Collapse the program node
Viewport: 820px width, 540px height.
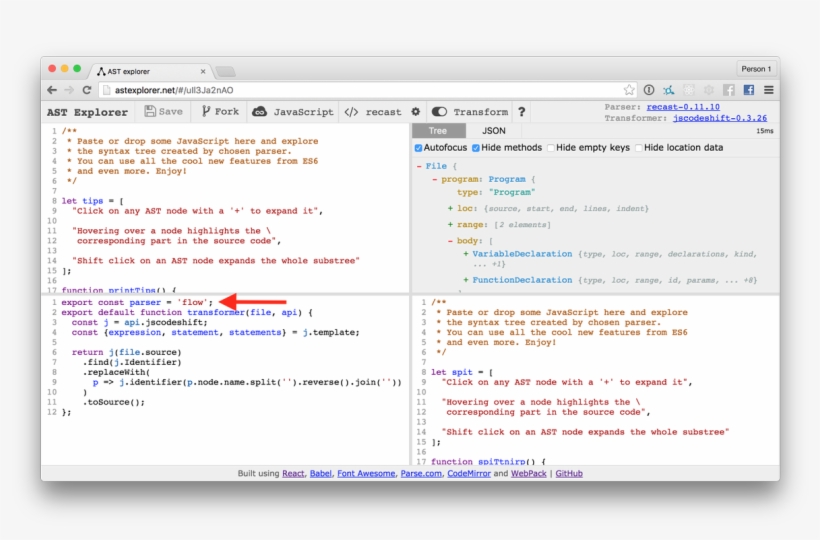[x=435, y=179]
